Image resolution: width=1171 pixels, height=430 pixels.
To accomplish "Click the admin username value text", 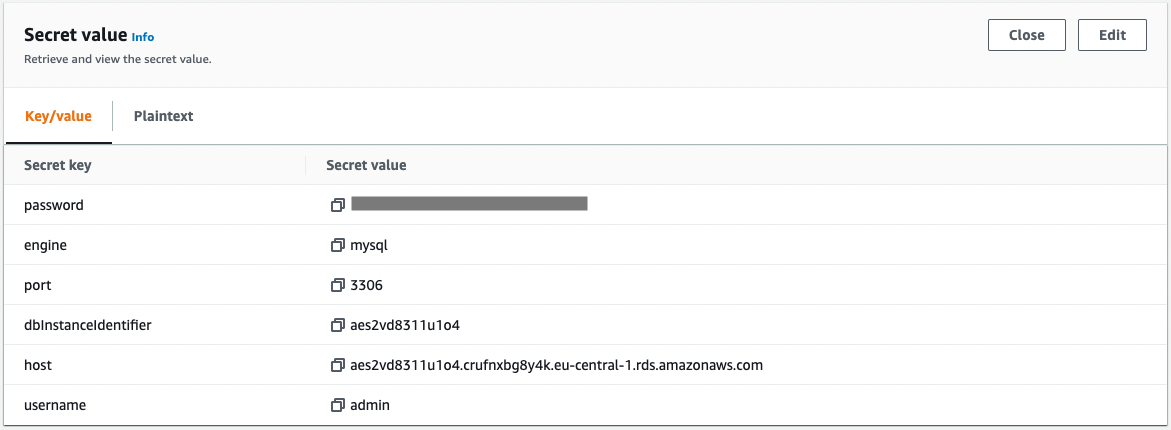I will [x=370, y=405].
